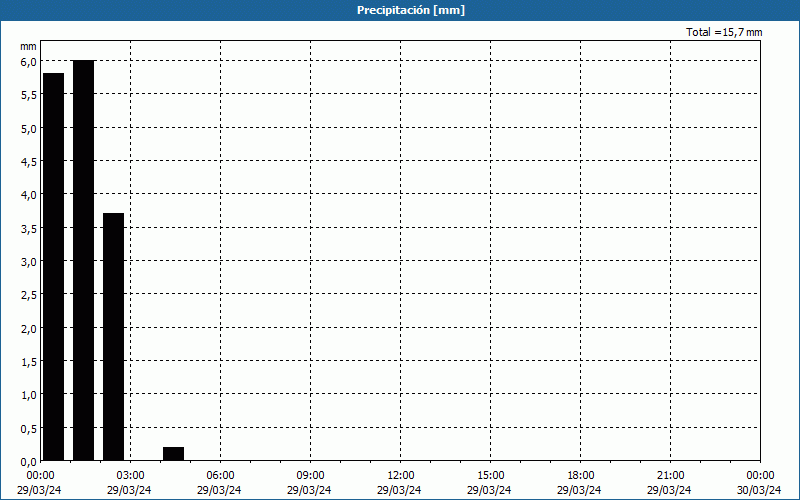Click the 1,5 y-axis value
Screen dimensions: 800x500
(29, 362)
